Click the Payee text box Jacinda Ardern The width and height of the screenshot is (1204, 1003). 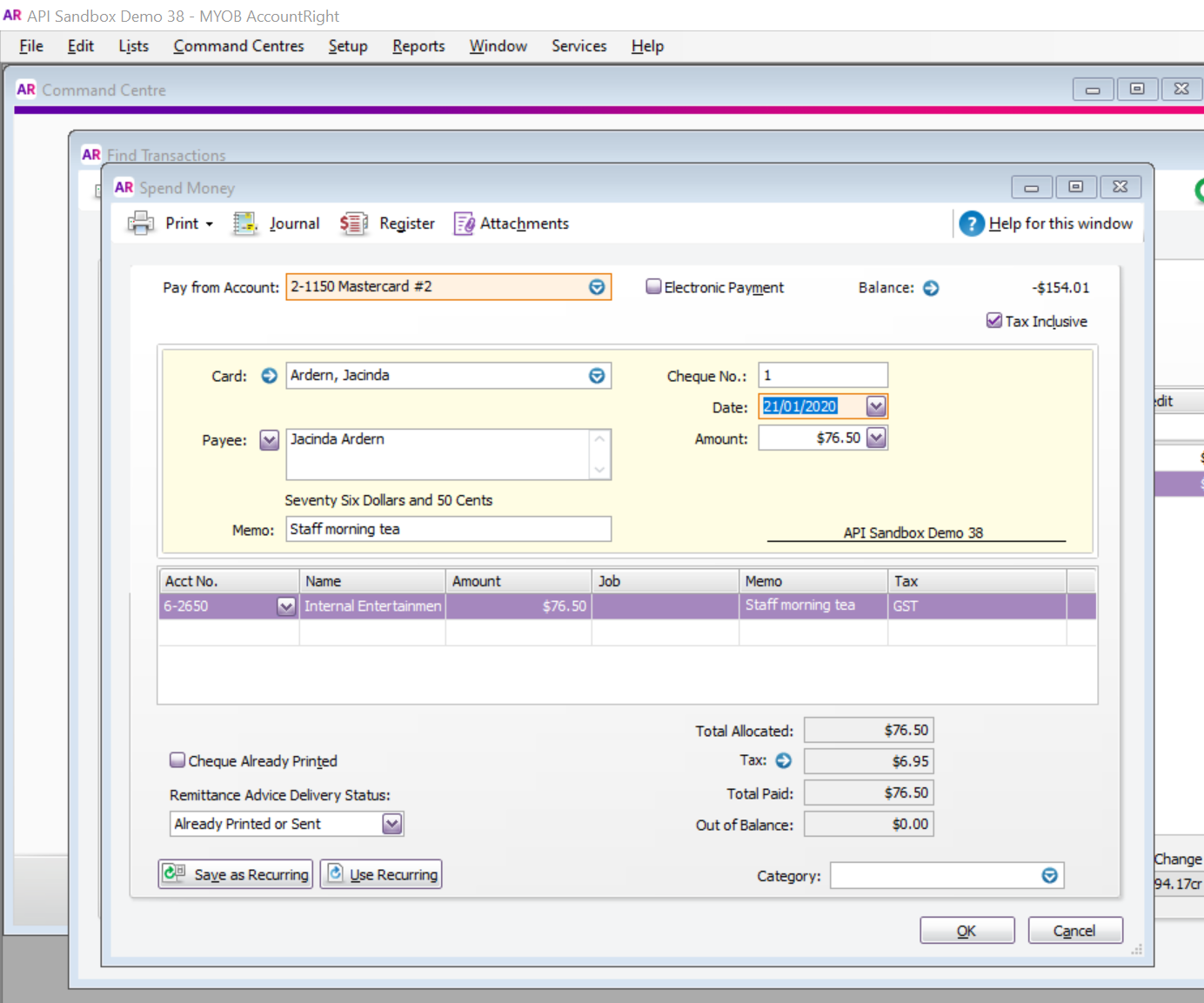(449, 454)
